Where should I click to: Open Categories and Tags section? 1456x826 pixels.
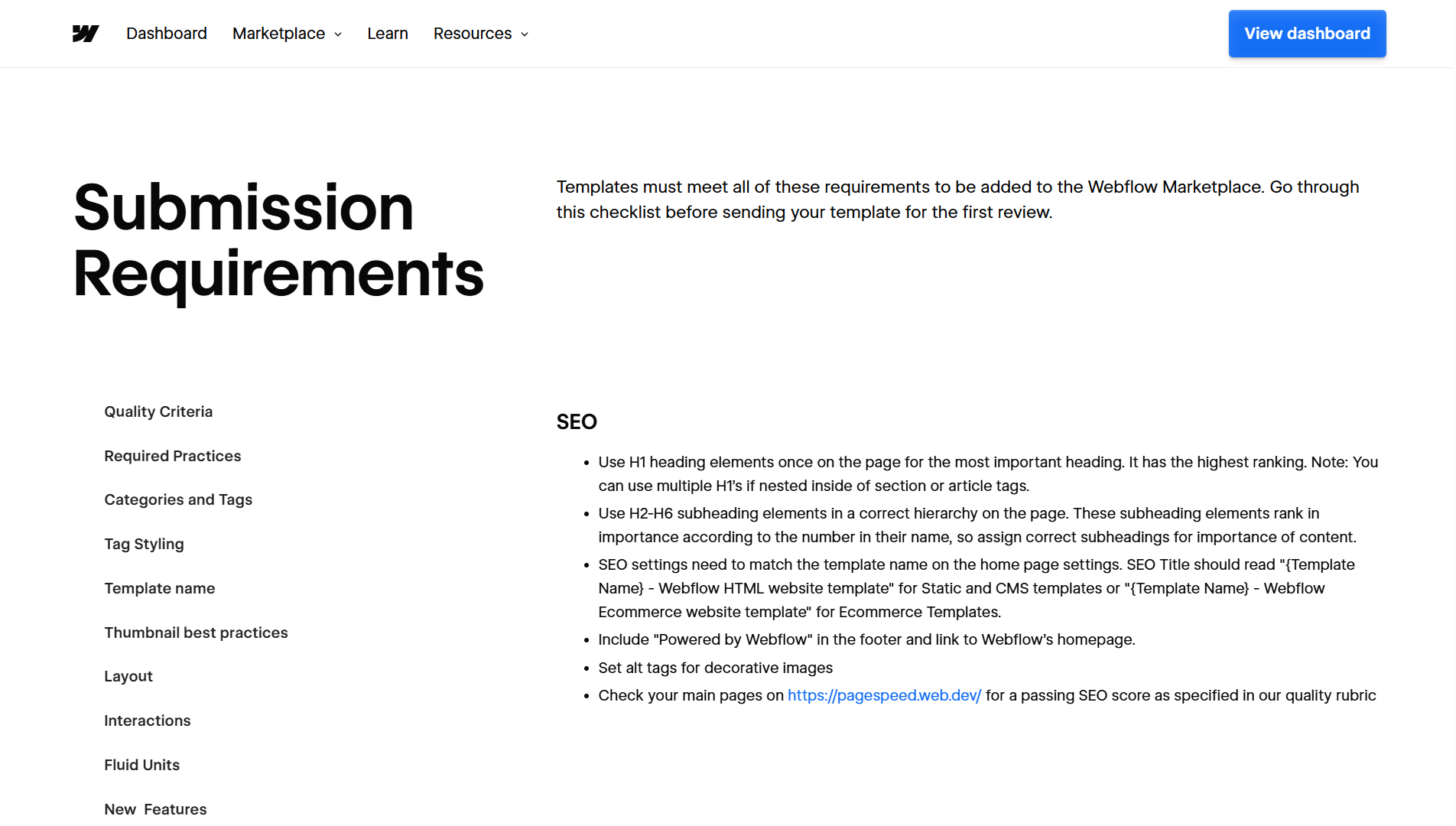[178, 499]
